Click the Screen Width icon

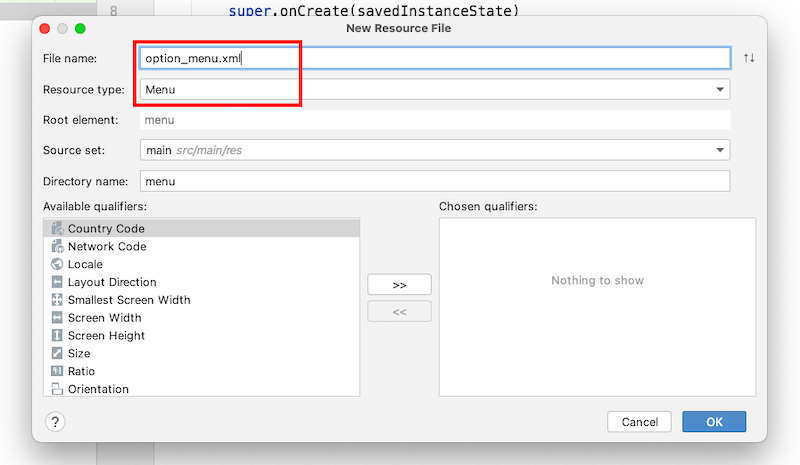(57, 317)
